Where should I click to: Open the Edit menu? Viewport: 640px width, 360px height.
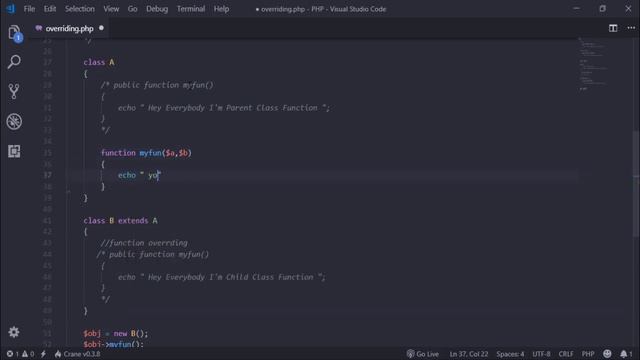pyautogui.click(x=50, y=9)
